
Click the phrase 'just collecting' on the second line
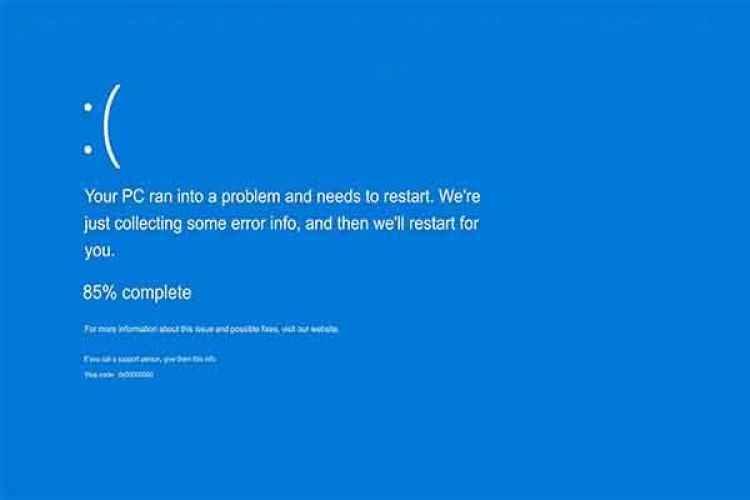pyautogui.click(x=133, y=224)
